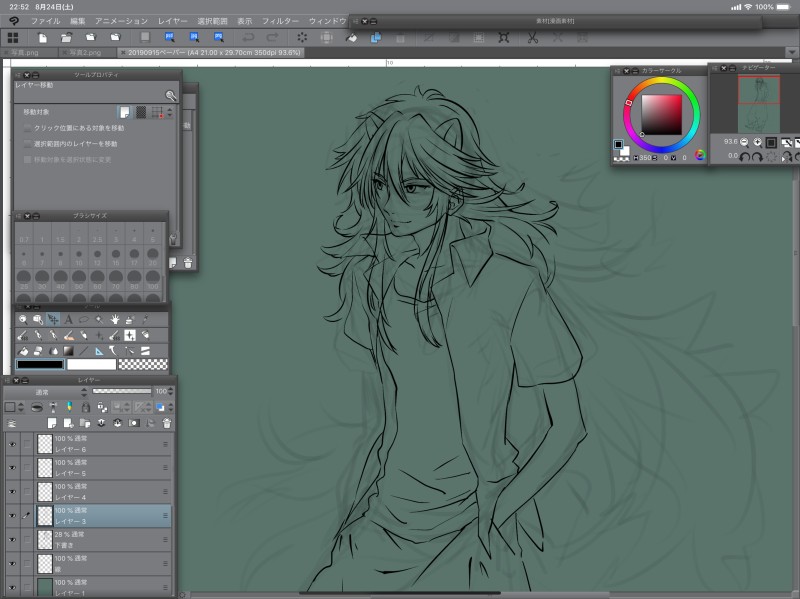Select the hand move tool
Viewport: 800px width, 599px height.
[115, 319]
